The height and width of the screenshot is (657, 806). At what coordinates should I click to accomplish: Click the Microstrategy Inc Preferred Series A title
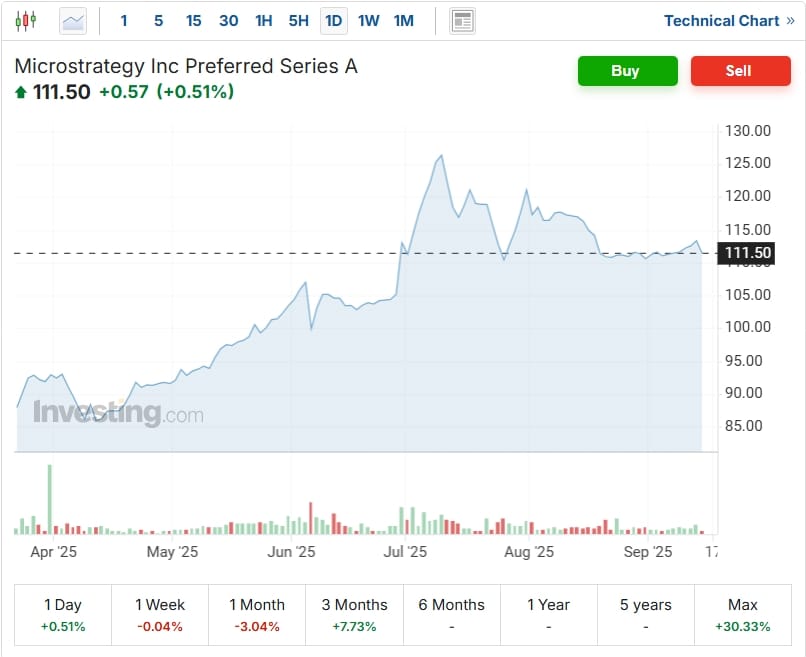click(186, 66)
